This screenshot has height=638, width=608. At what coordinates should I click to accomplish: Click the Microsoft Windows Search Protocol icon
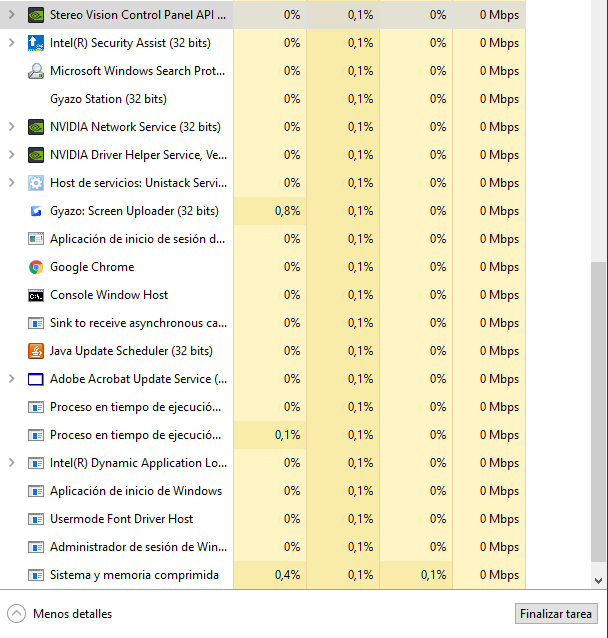[36, 71]
